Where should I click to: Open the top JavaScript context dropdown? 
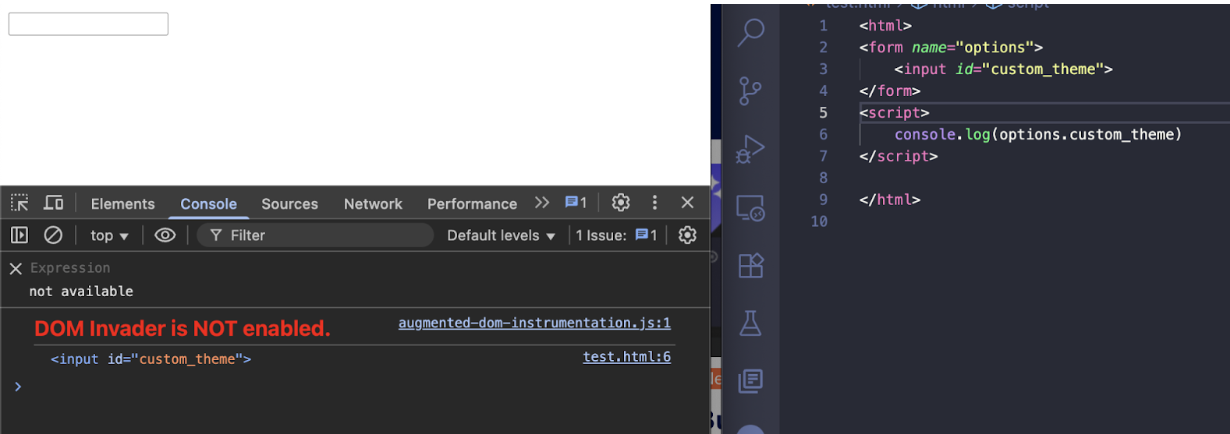(110, 235)
